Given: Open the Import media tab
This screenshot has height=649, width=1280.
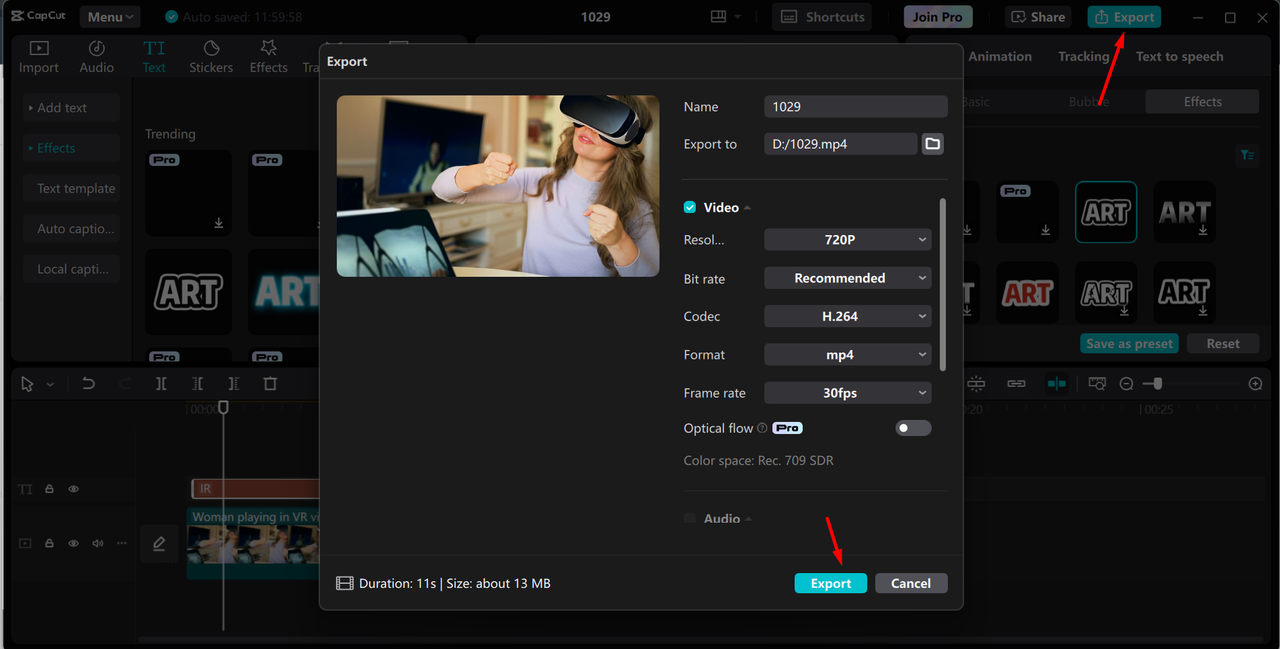Looking at the screenshot, I should click(39, 57).
